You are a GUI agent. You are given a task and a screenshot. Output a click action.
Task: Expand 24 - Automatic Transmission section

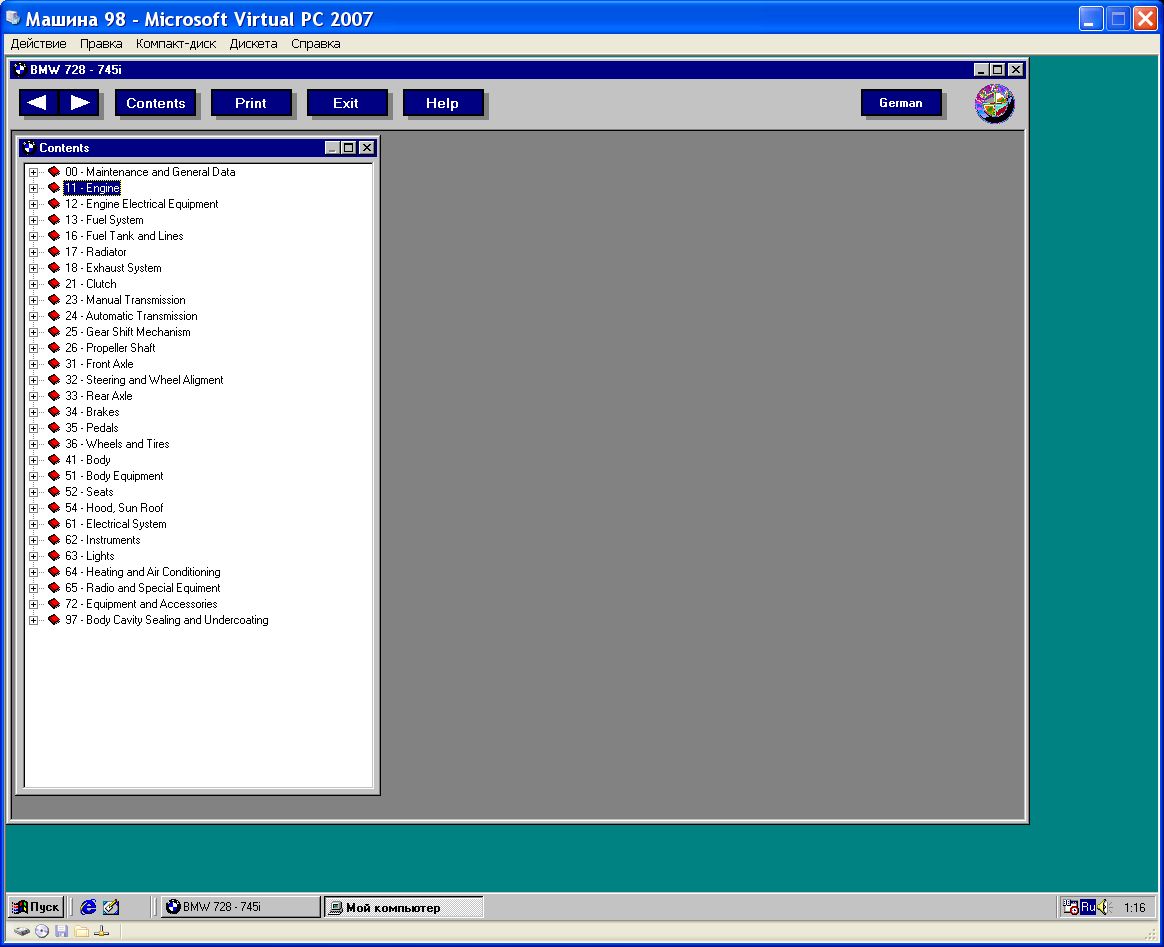pyautogui.click(x=33, y=316)
